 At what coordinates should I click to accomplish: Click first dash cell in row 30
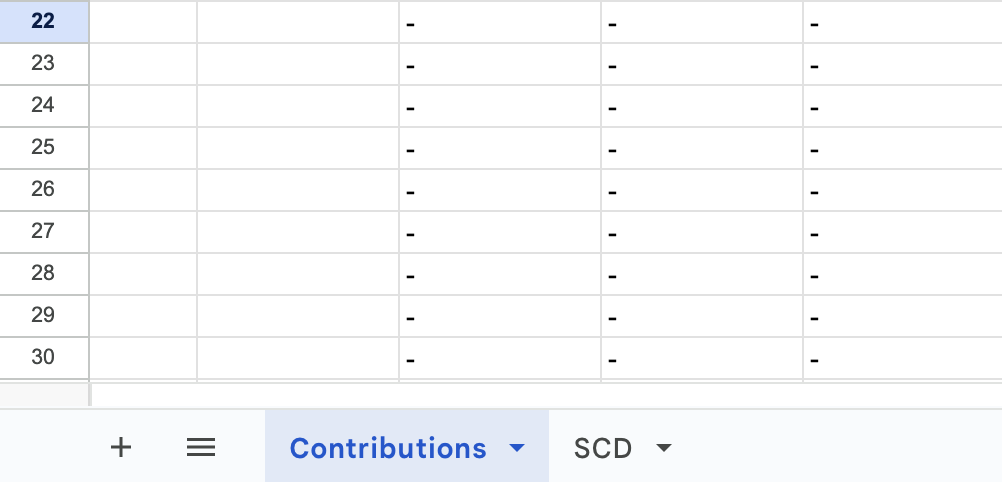pos(499,358)
